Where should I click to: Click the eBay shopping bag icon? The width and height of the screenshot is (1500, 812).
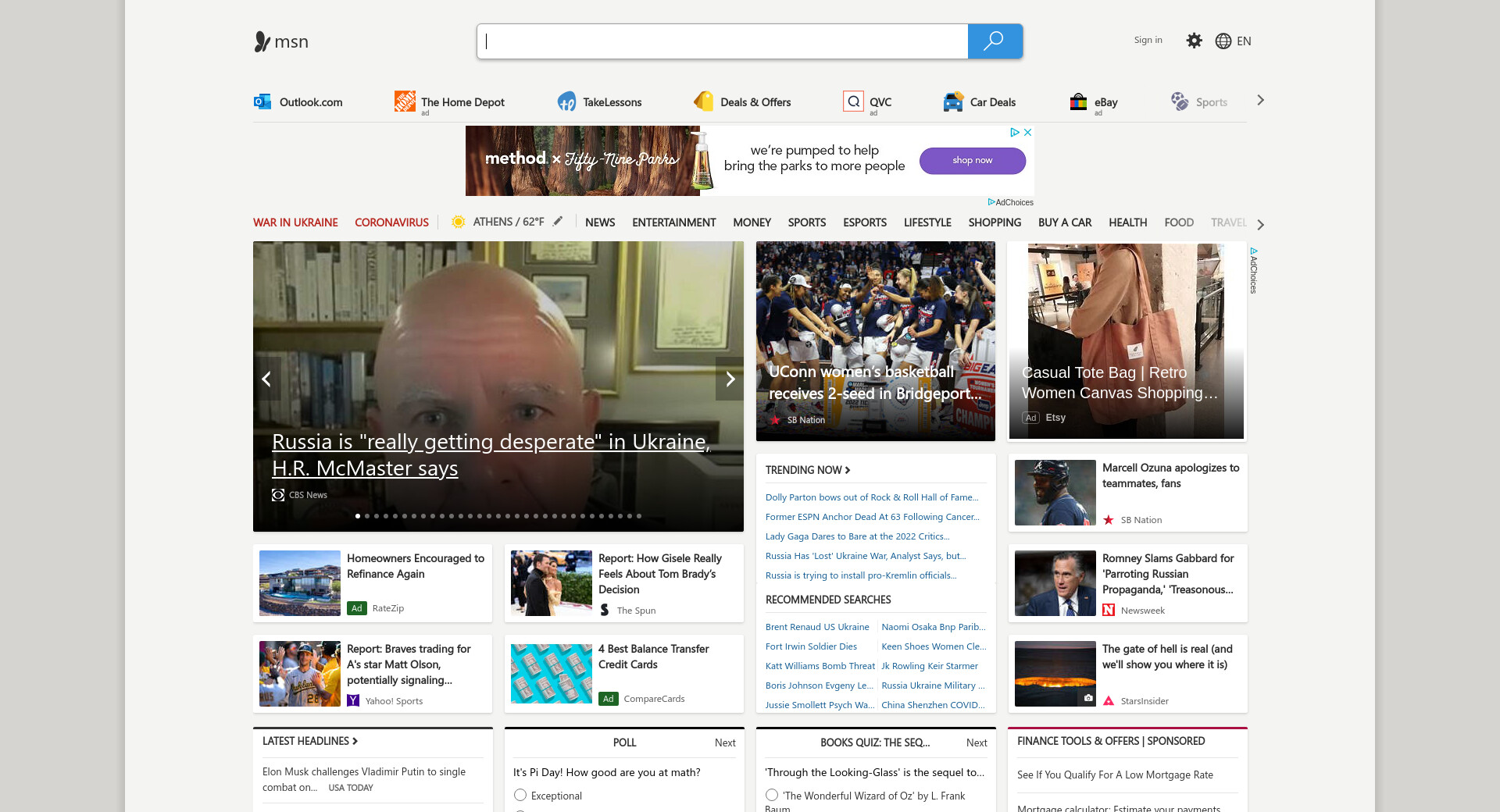[x=1078, y=101]
